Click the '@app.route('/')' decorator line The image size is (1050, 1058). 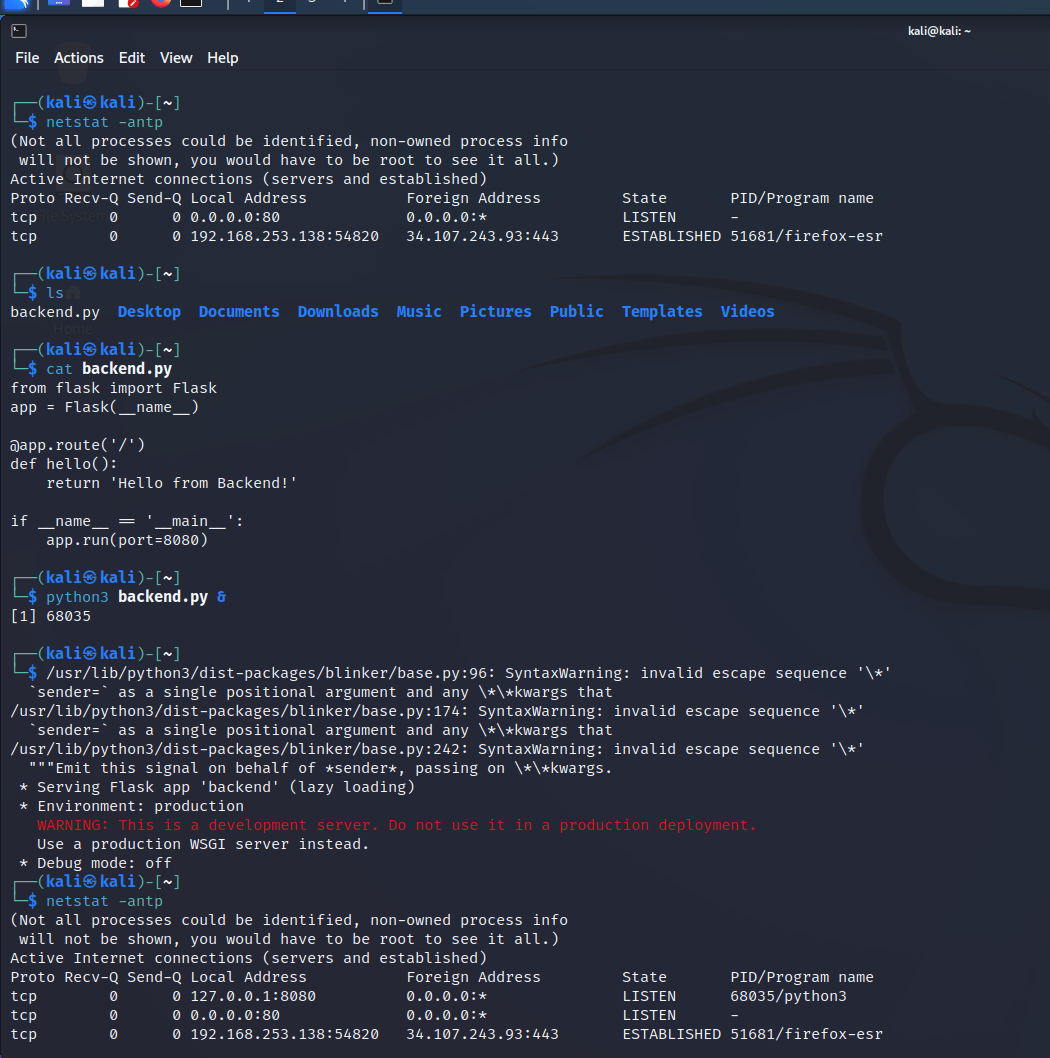point(78,445)
